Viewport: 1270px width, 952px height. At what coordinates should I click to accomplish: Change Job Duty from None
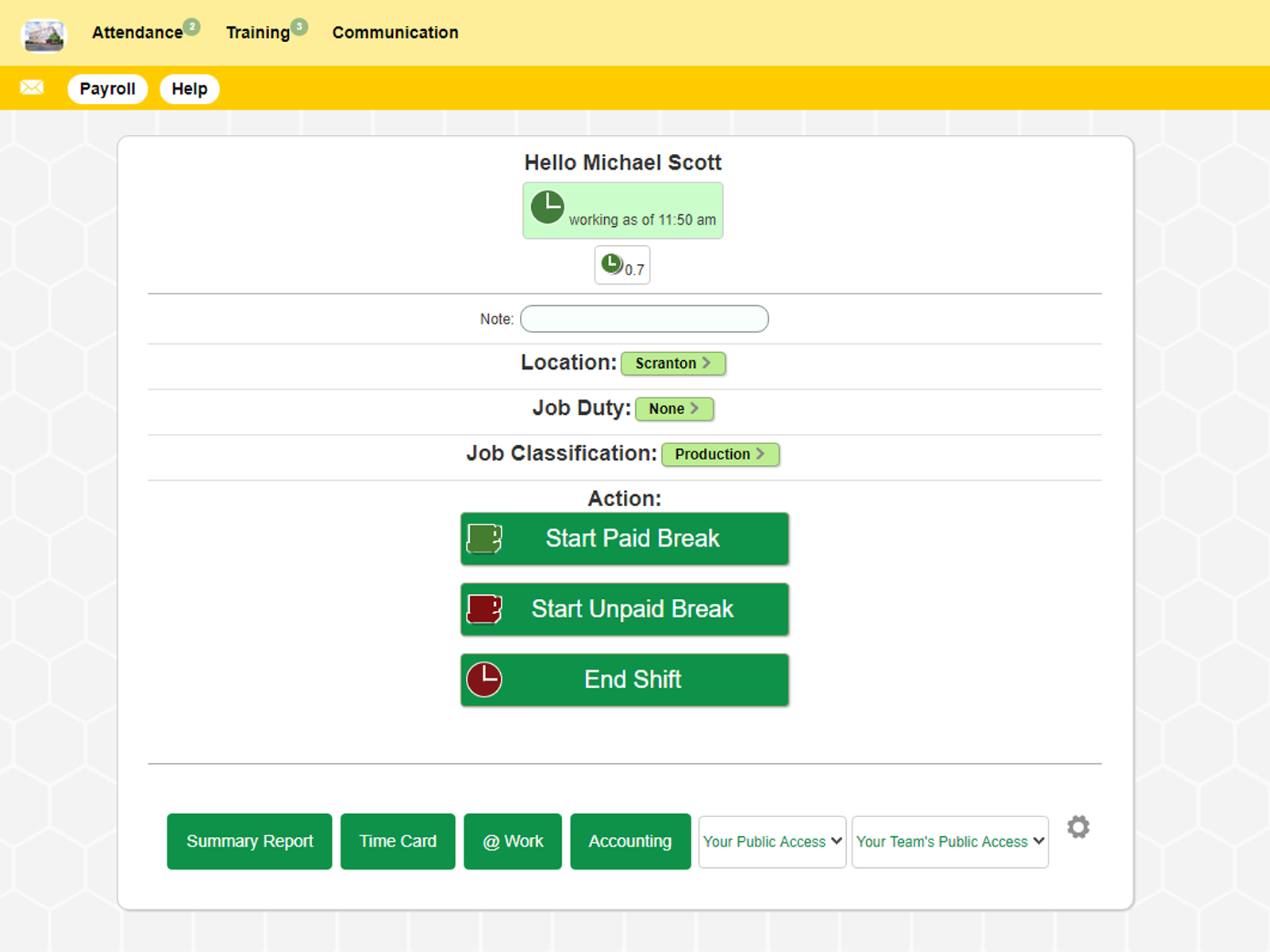(x=675, y=409)
